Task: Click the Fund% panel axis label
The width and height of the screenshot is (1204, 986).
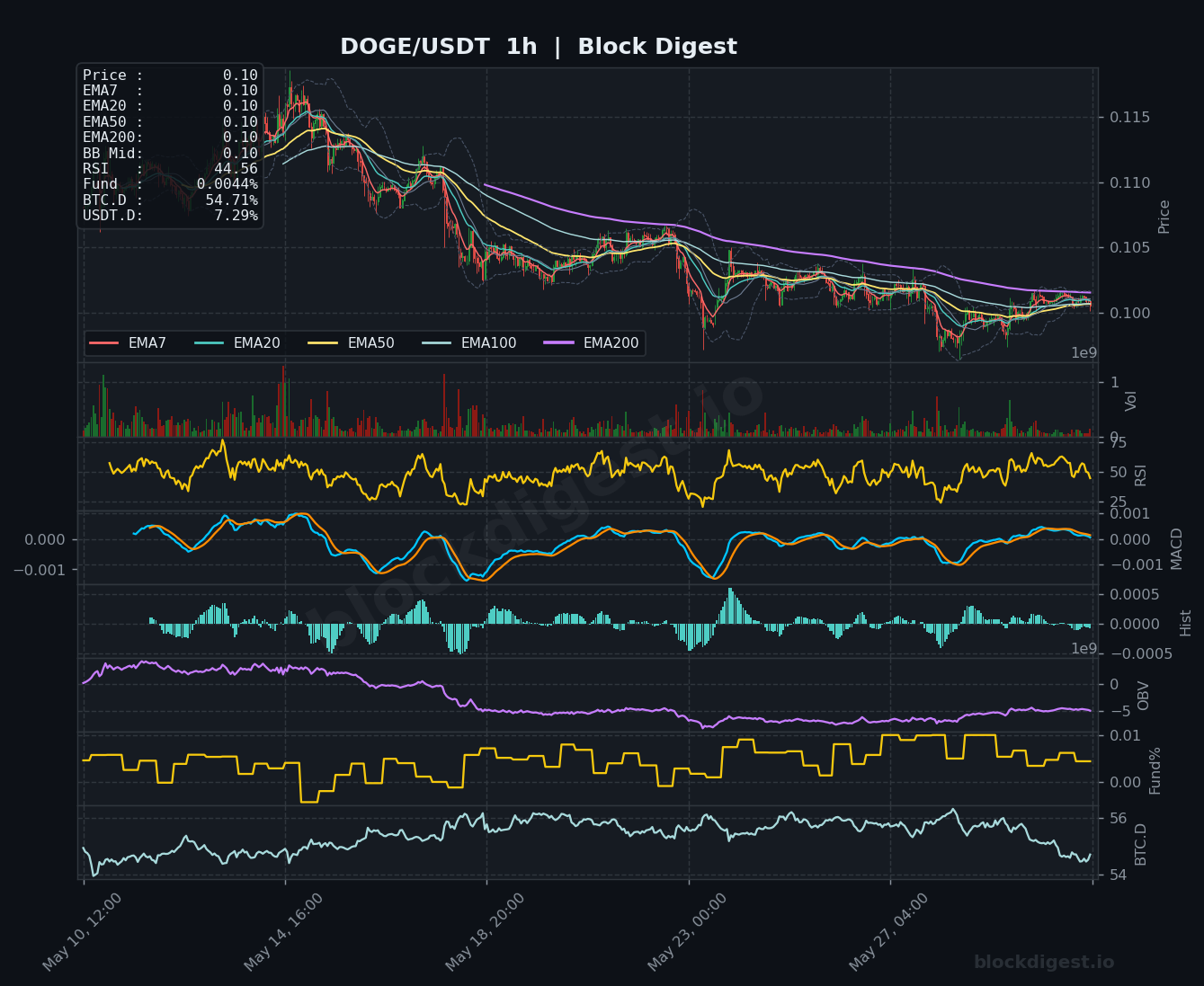Action: (x=1155, y=770)
